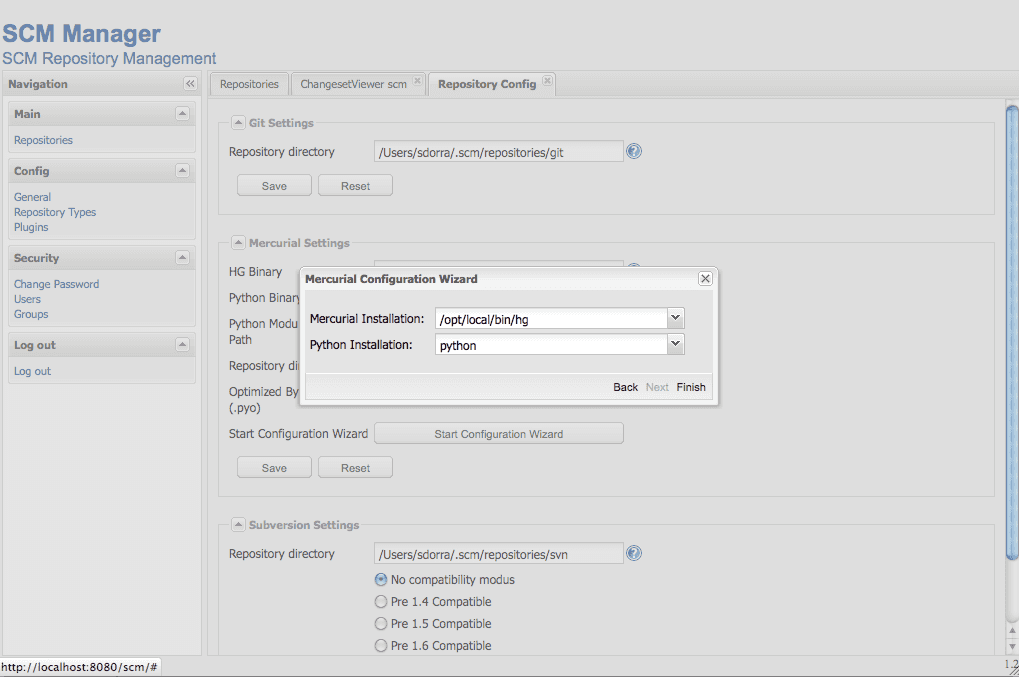Click the Subversion Settings help icon
Screen dimensions: 1019x677
(633, 553)
